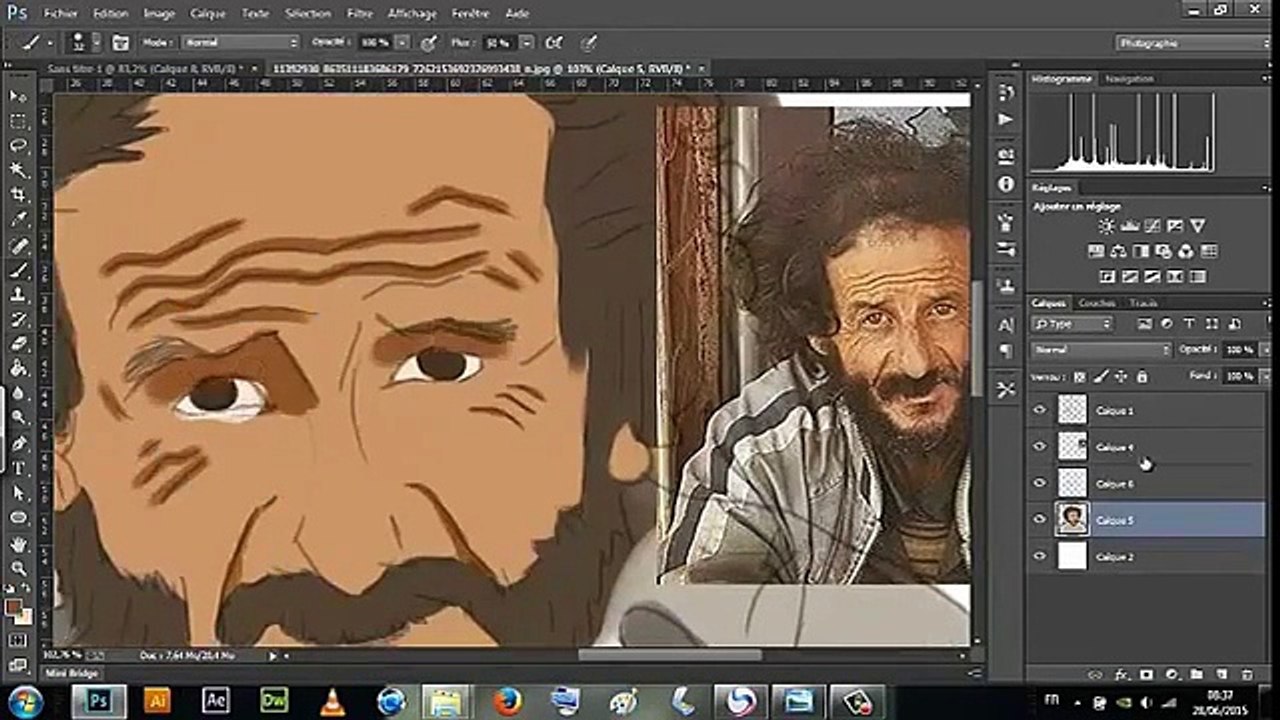Hide layer Calque 6
This screenshot has height=720, width=1280.
coord(1040,483)
